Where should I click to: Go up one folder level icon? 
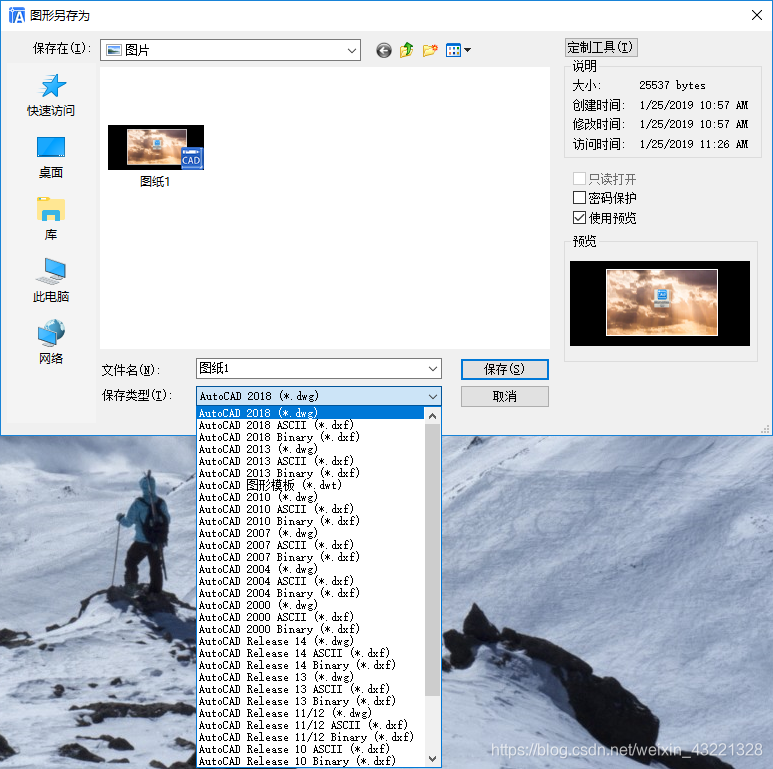click(x=406, y=50)
